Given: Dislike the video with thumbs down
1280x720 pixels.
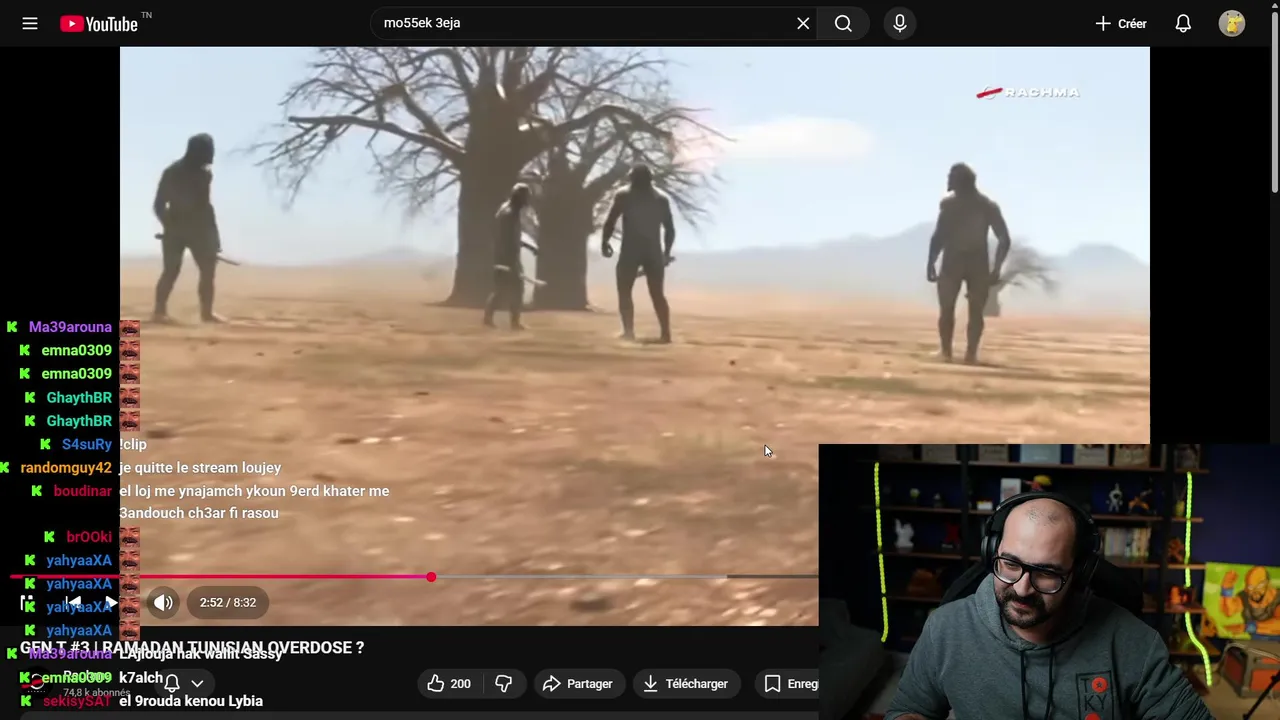Looking at the screenshot, I should pos(504,684).
